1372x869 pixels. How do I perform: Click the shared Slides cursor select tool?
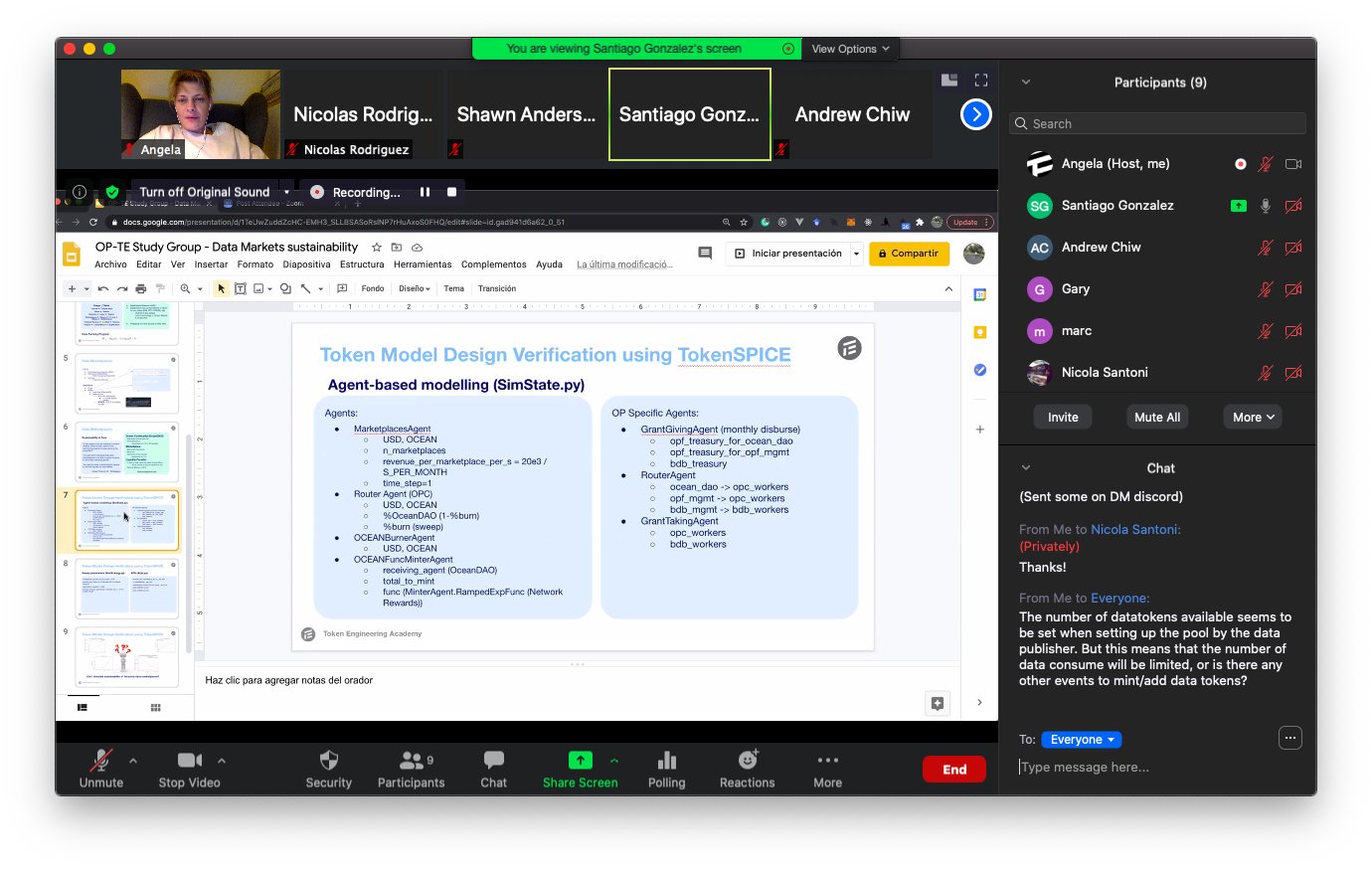tap(222, 288)
